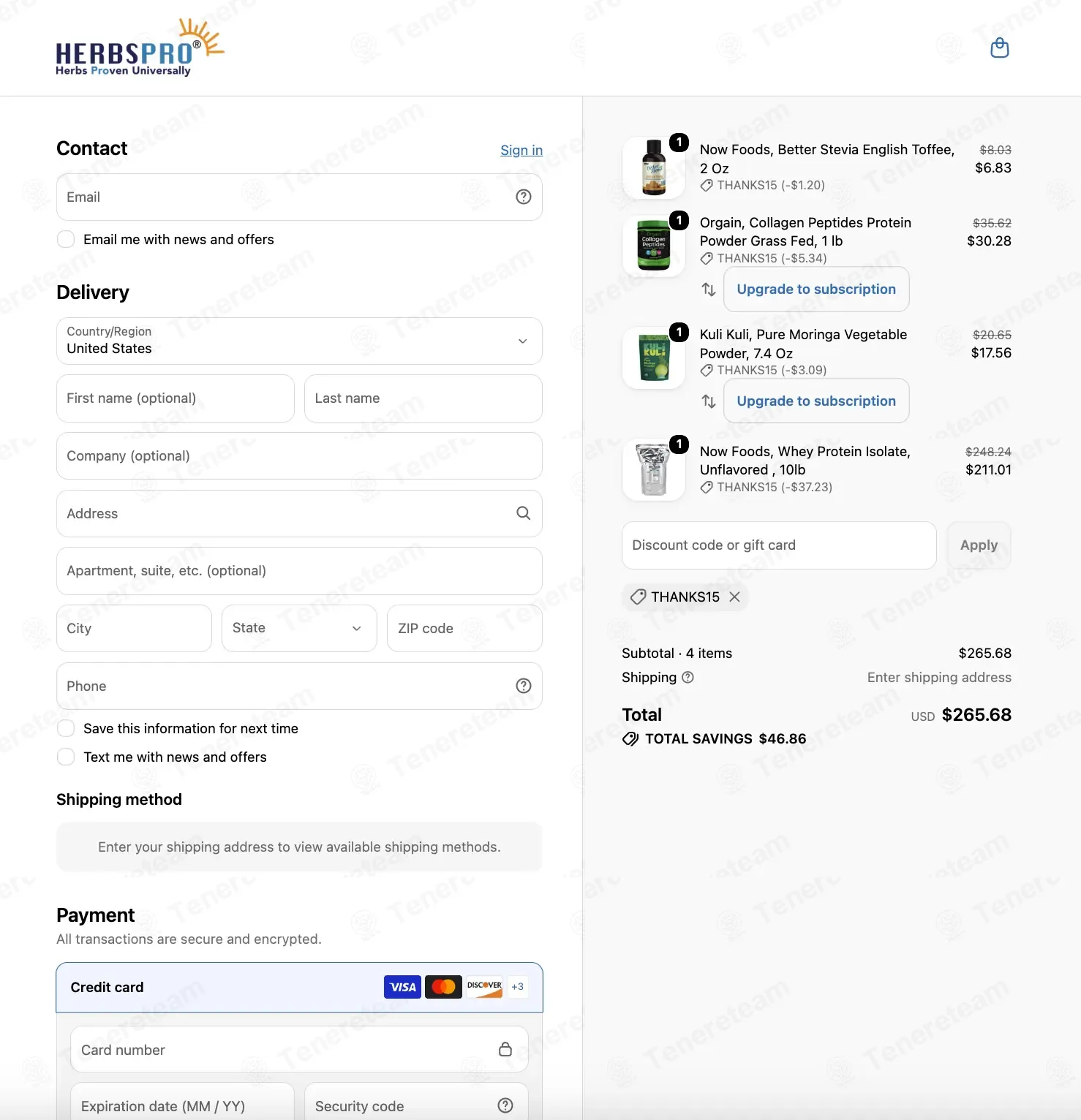1081x1120 pixels.
Task: Click the Card number field
Action: click(x=299, y=1049)
